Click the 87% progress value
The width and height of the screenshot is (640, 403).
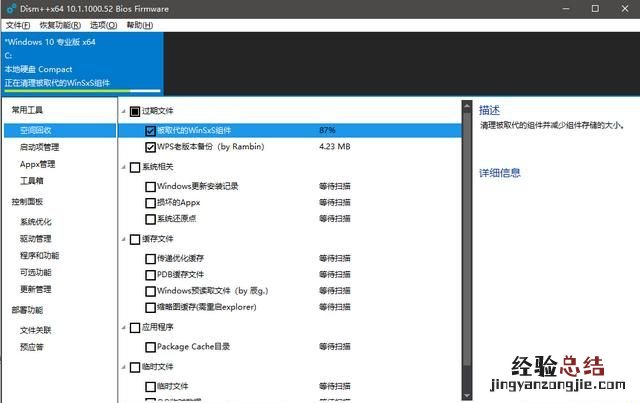point(327,130)
